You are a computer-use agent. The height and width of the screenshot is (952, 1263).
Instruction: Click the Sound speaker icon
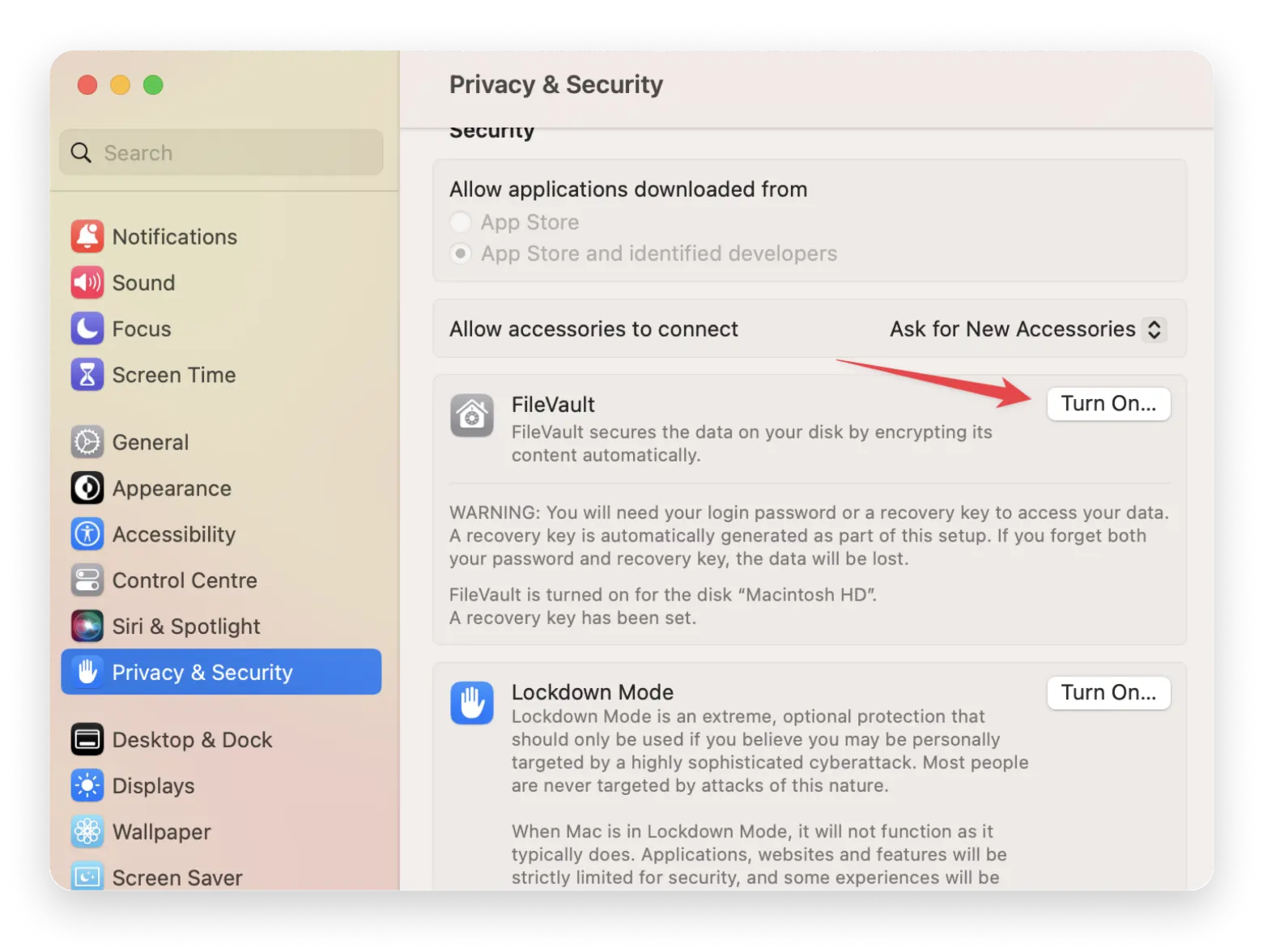coord(87,283)
